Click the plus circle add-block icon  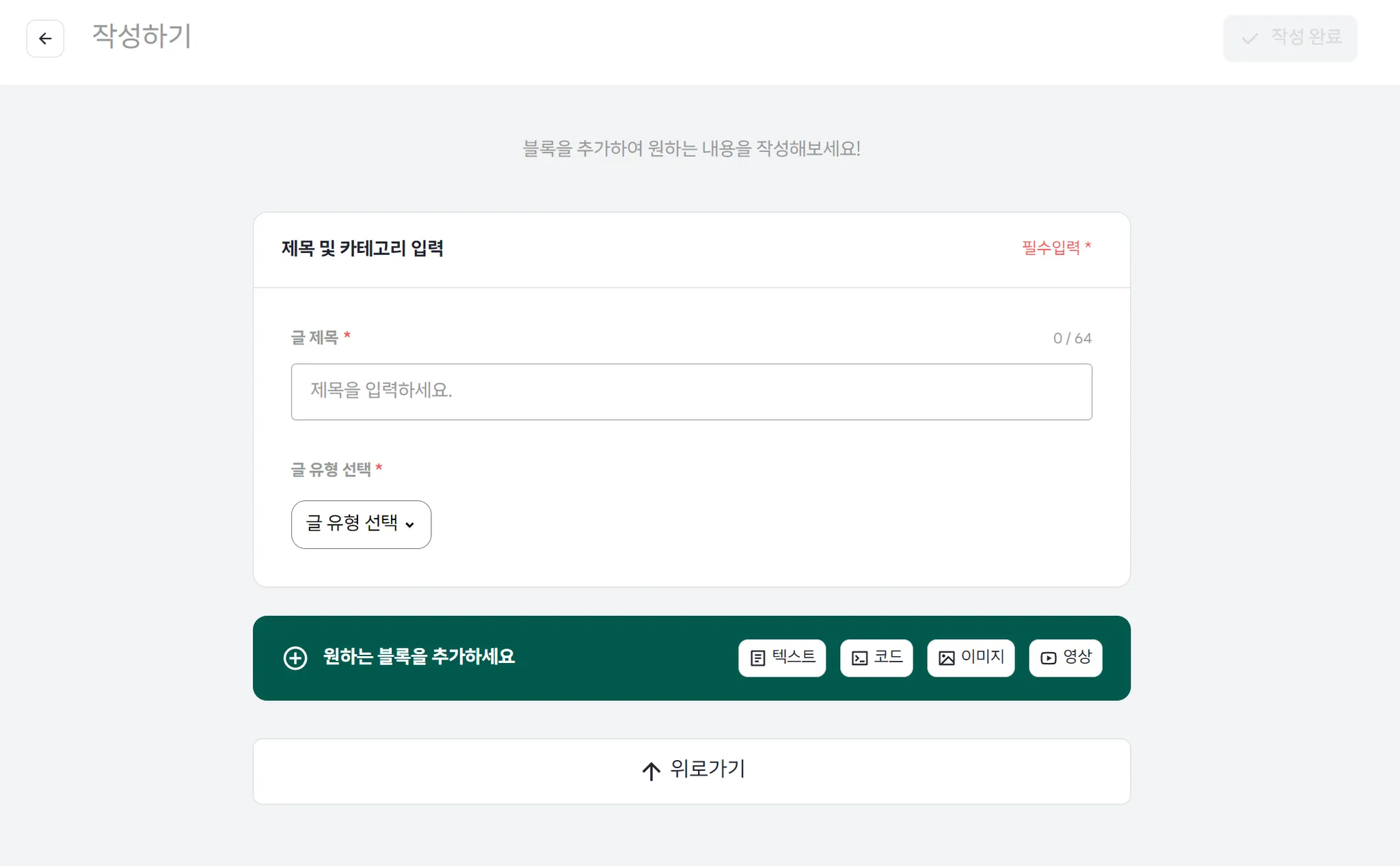[x=295, y=658]
